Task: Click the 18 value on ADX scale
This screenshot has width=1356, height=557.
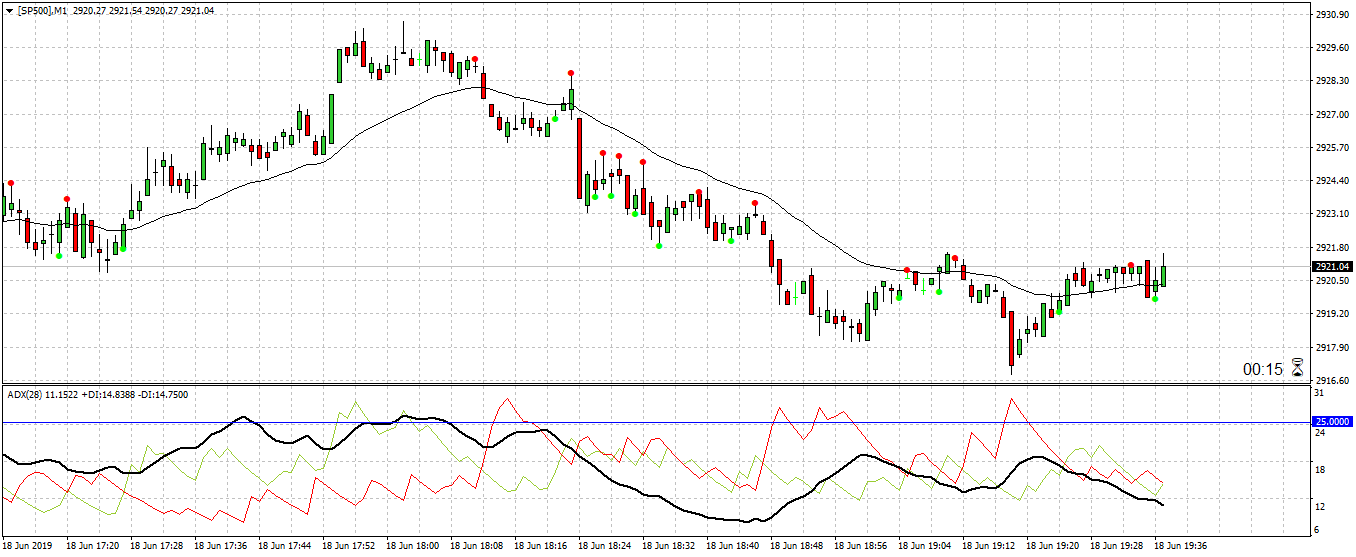Action: [x=1320, y=469]
